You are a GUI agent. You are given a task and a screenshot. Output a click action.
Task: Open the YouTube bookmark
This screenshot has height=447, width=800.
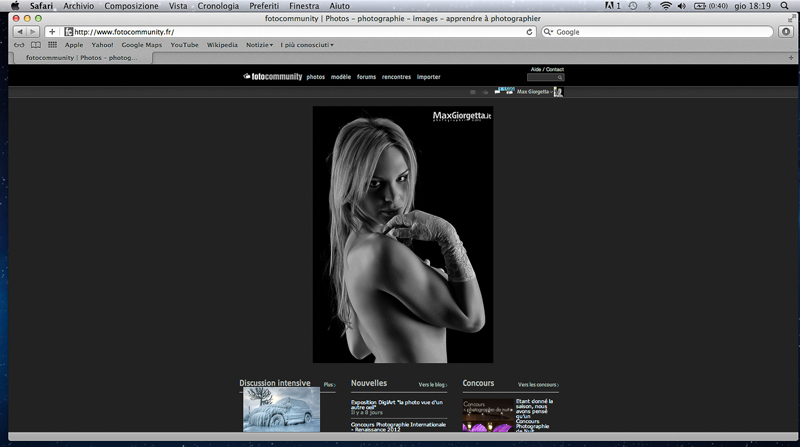[x=184, y=45]
